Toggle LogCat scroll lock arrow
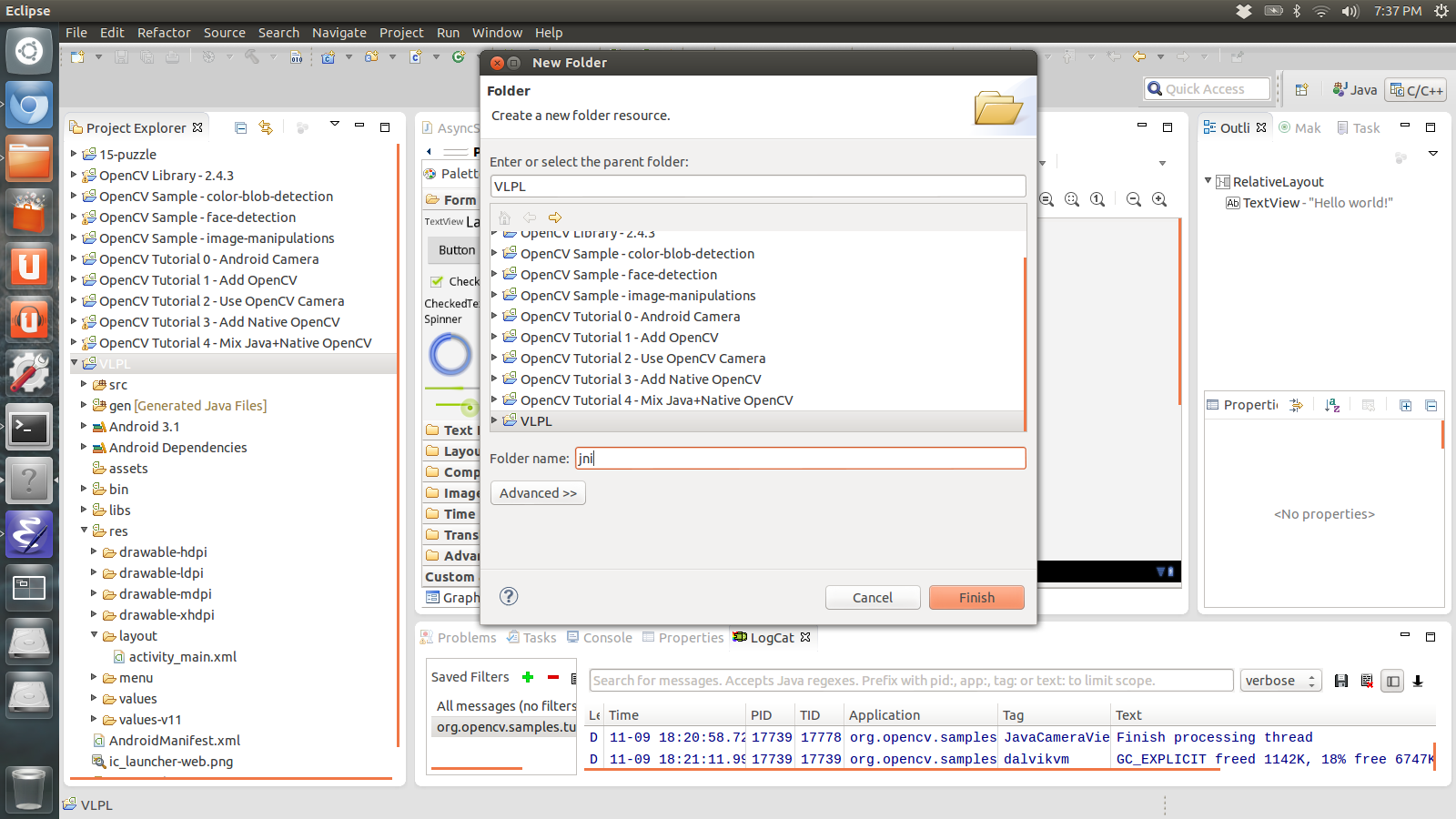1456x819 pixels. coord(1418,681)
